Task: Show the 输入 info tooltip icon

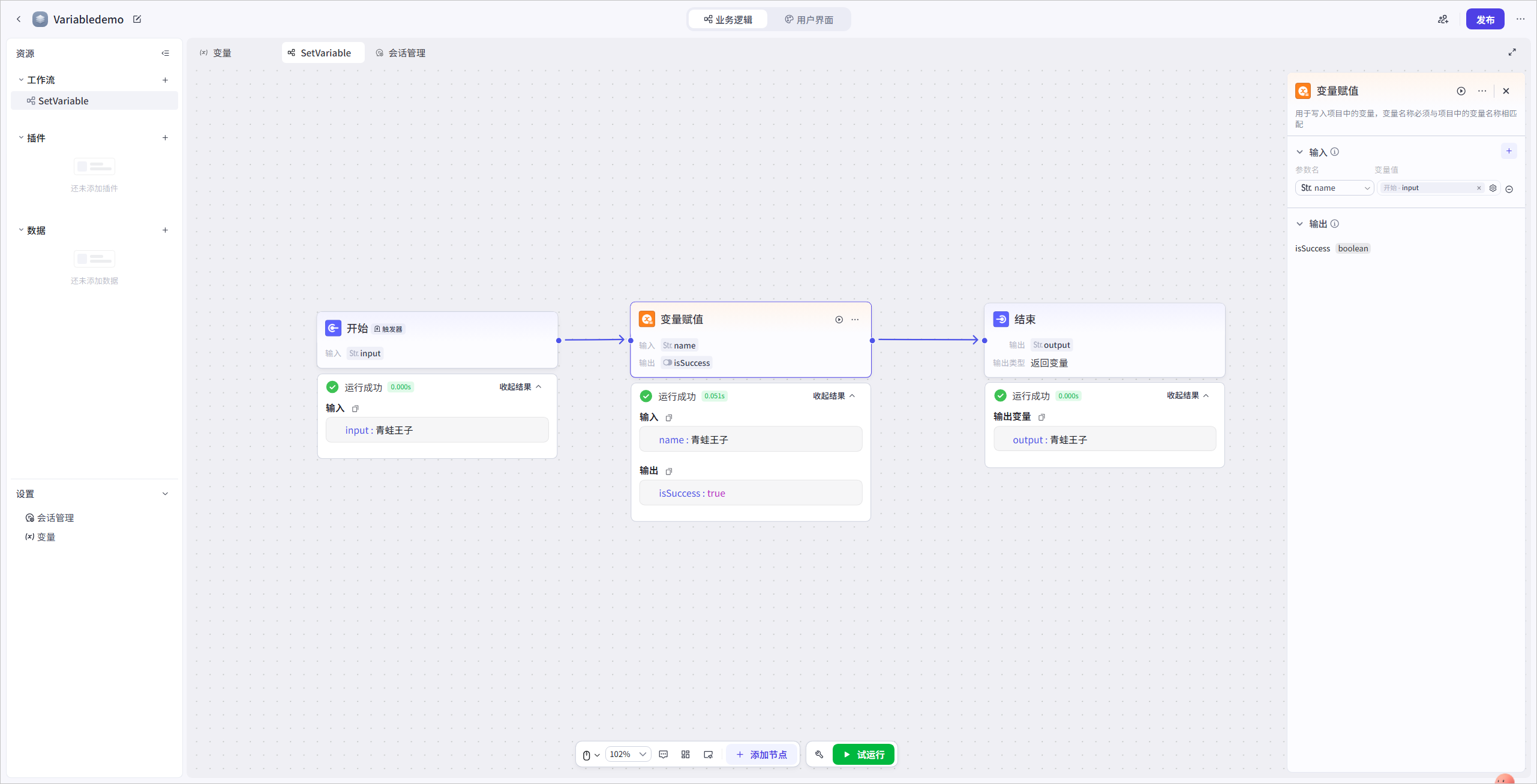Action: [1334, 152]
